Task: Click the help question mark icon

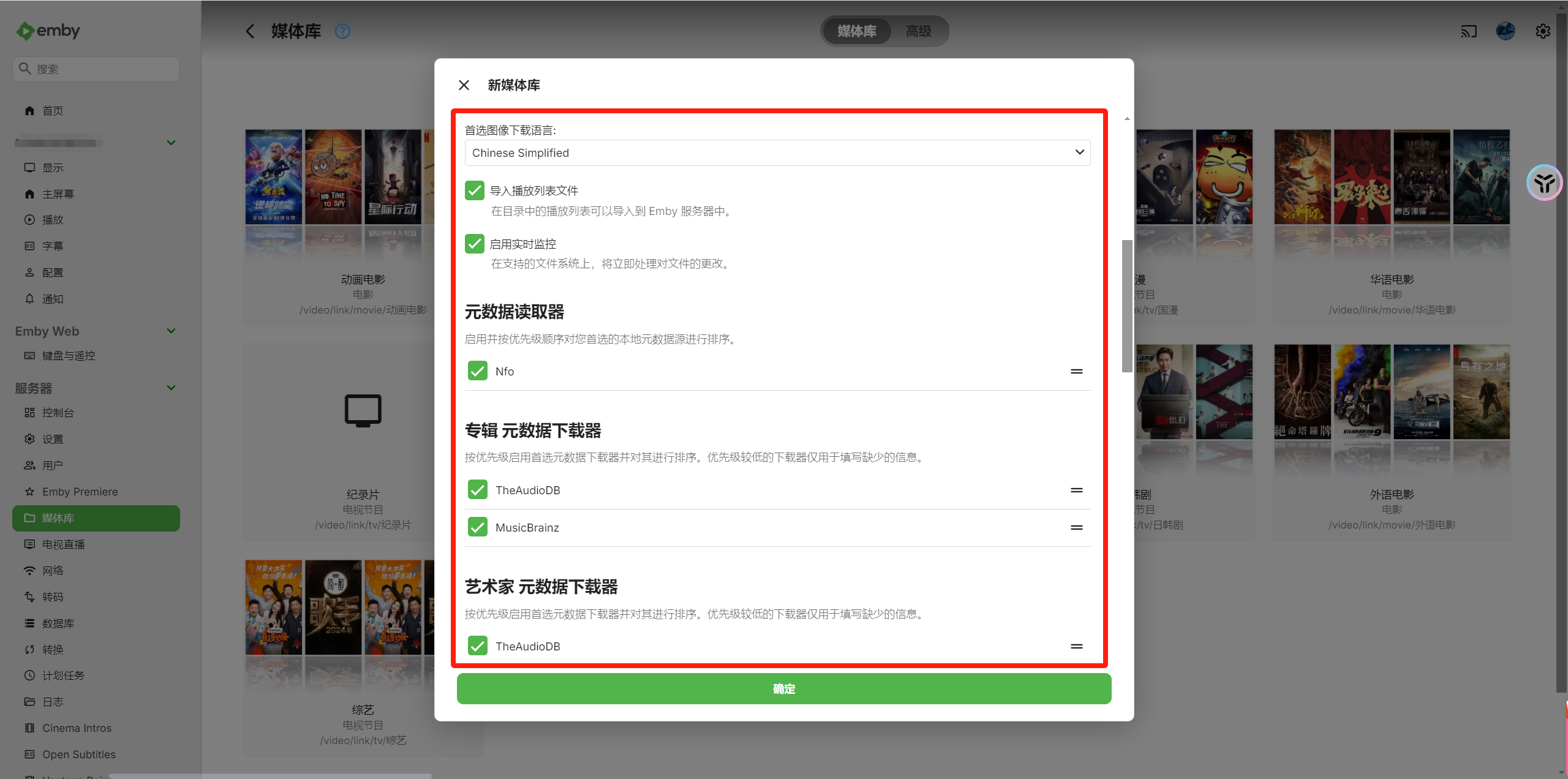Action: [342, 31]
